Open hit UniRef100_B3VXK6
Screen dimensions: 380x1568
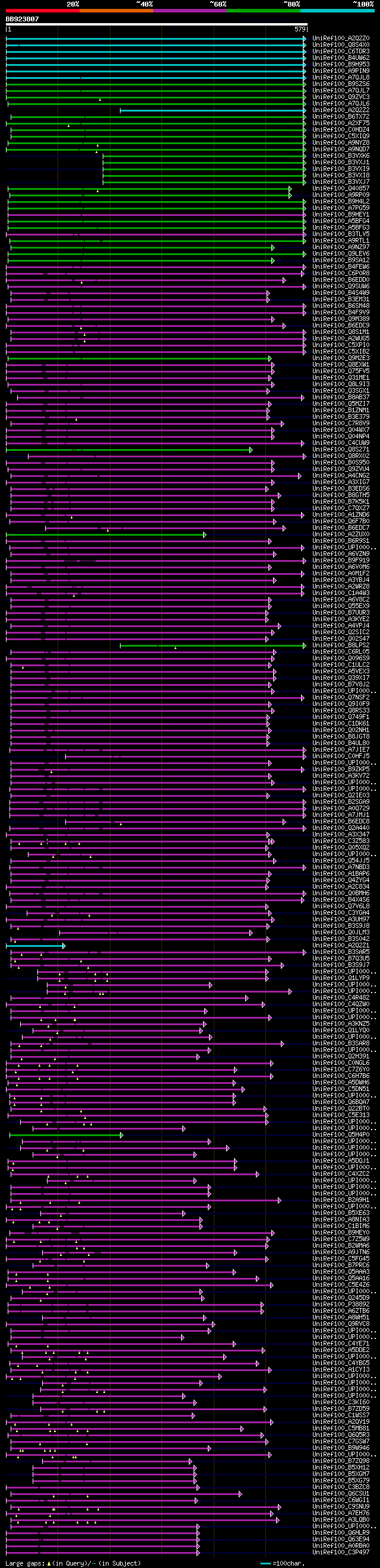[341, 156]
